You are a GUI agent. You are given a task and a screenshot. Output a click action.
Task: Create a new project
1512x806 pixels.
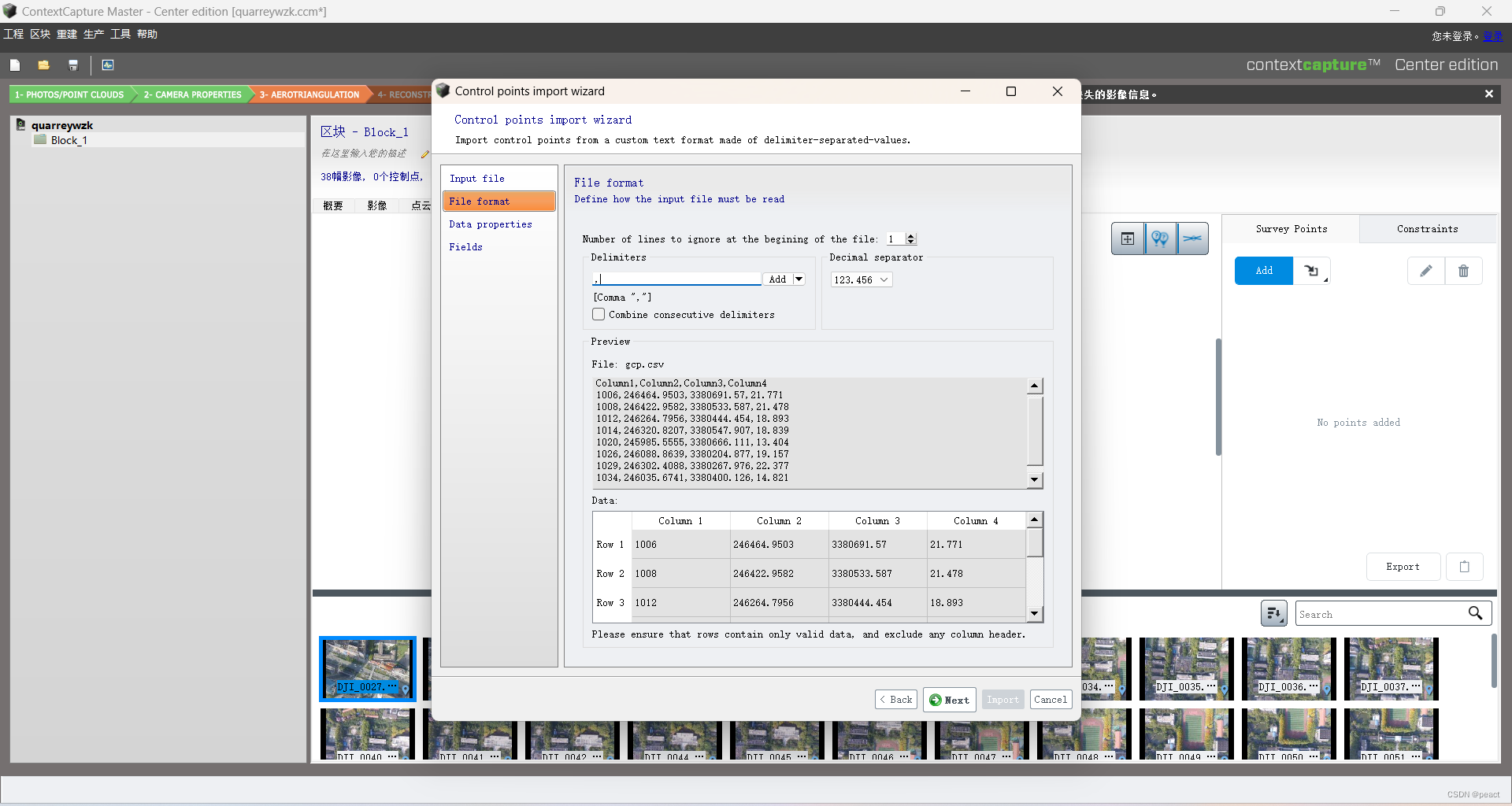tap(15, 65)
